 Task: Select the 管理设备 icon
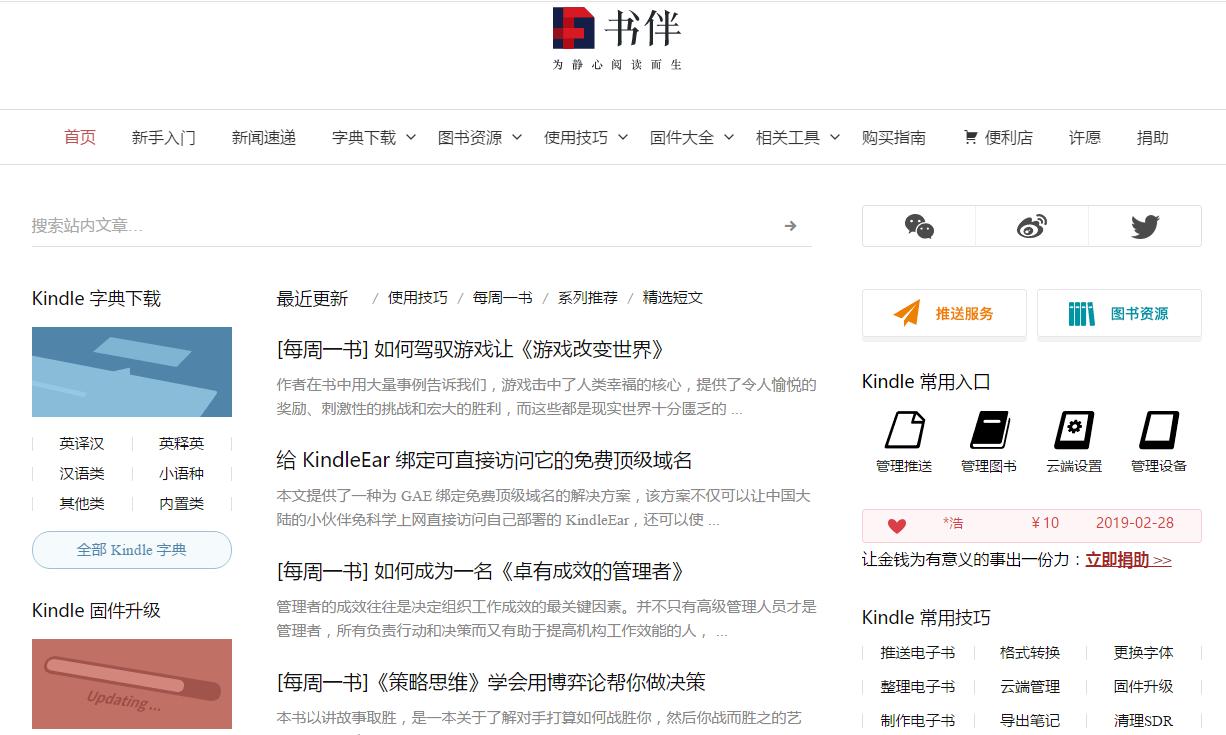(1158, 430)
